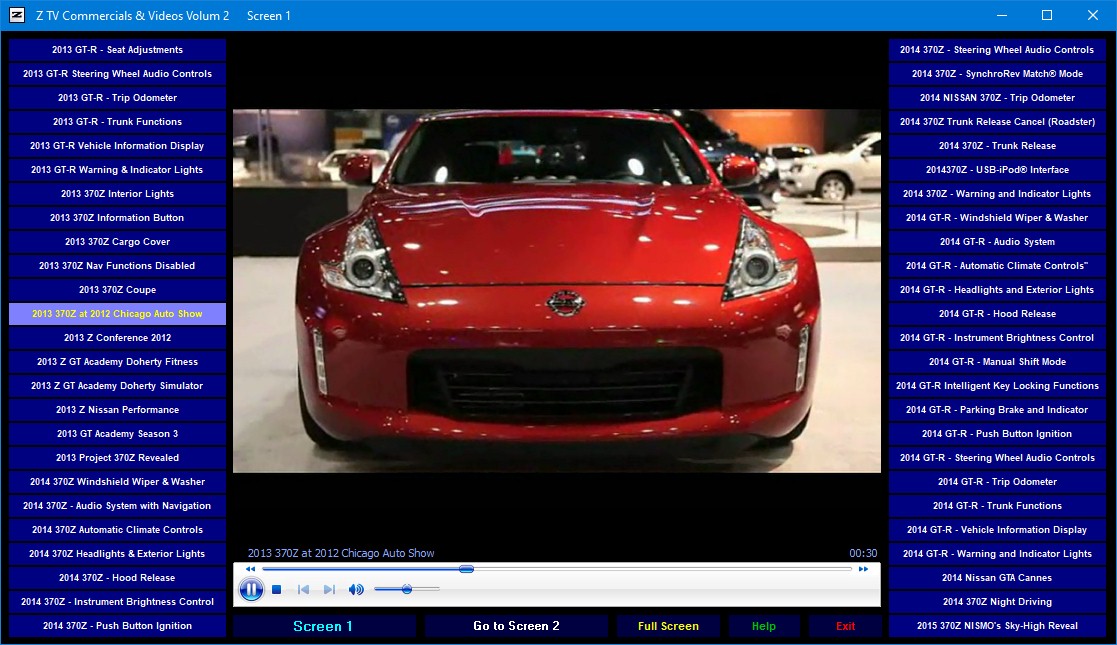This screenshot has height=645, width=1117.
Task: Open the Help button
Action: click(x=764, y=626)
